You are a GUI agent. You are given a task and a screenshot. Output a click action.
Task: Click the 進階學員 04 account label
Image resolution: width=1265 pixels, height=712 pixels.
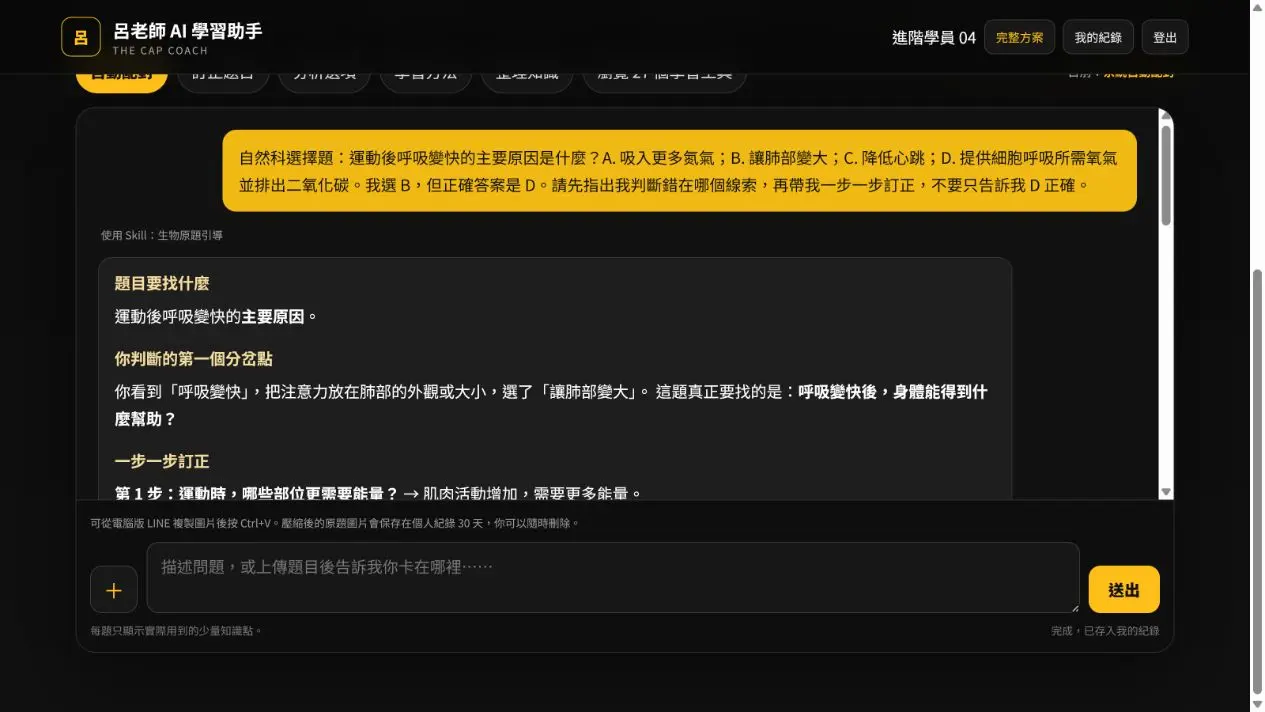coord(934,38)
